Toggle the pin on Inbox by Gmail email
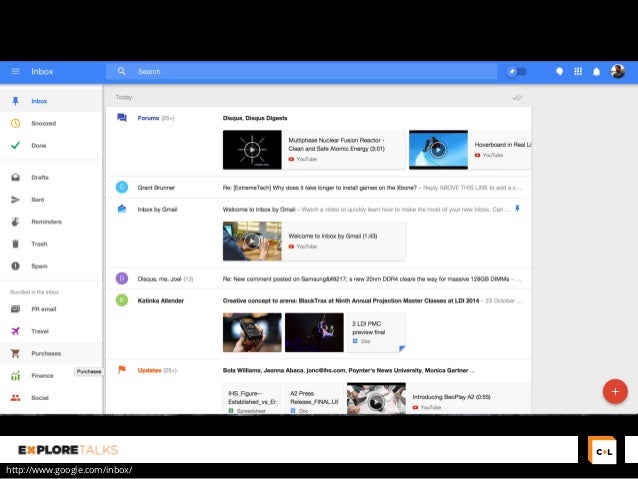Viewport: 638px width, 479px height. (x=517, y=209)
